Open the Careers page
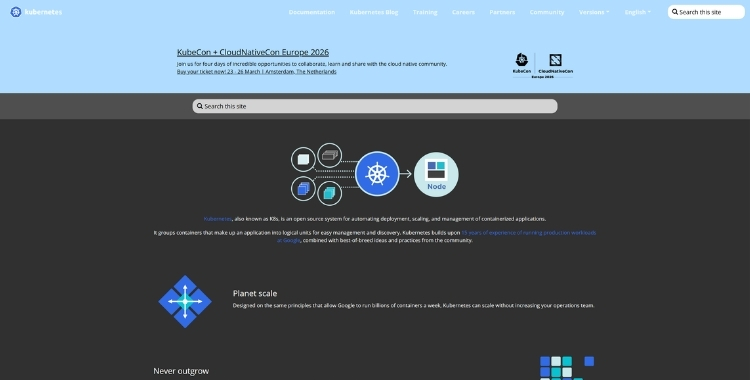Viewport: 750px width, 380px height. click(463, 12)
